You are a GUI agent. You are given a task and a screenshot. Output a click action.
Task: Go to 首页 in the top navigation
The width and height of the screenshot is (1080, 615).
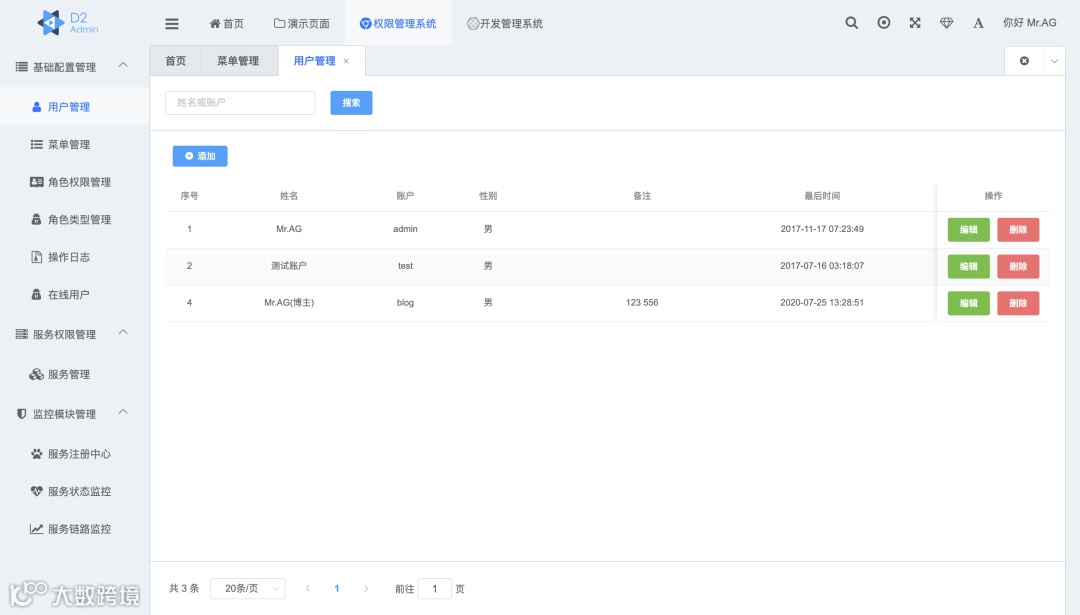pyautogui.click(x=227, y=23)
